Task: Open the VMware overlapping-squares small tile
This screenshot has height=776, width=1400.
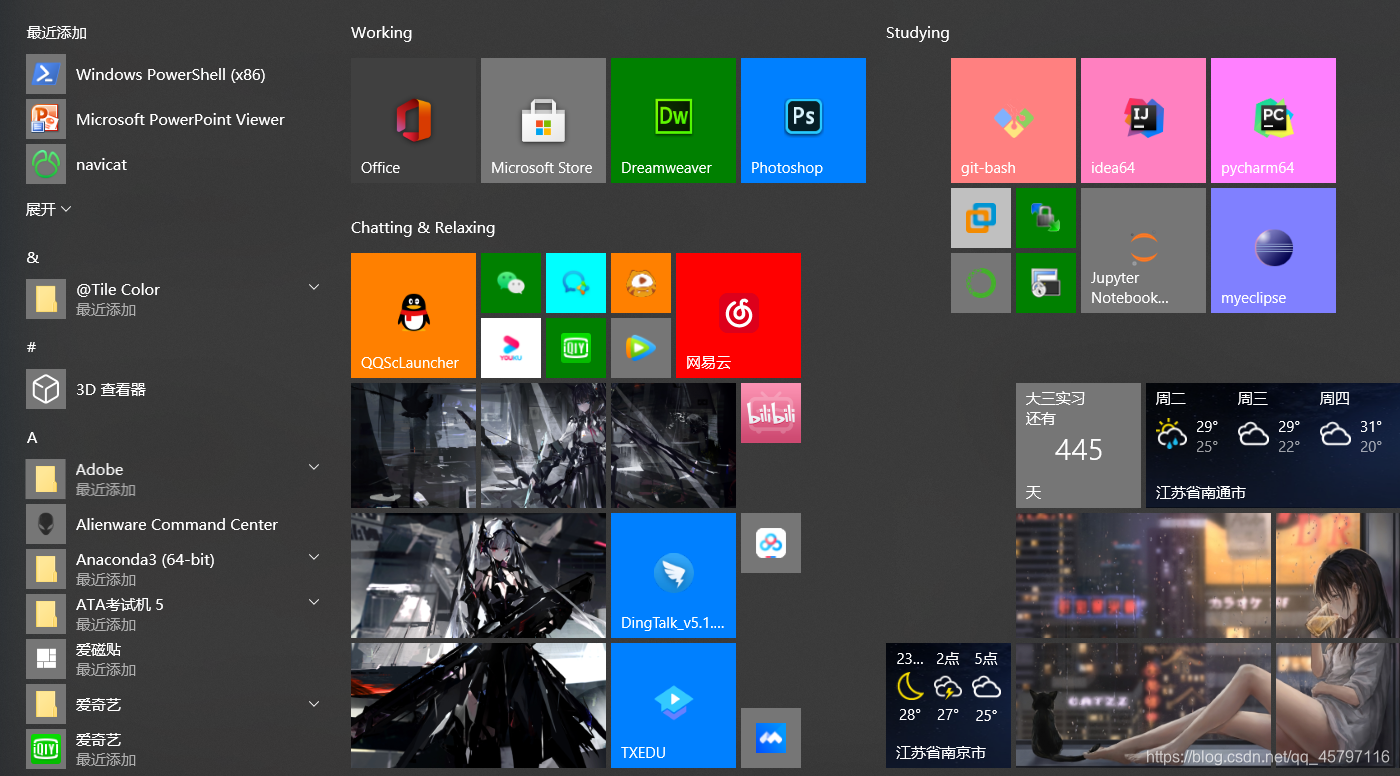Action: pyautogui.click(x=981, y=218)
